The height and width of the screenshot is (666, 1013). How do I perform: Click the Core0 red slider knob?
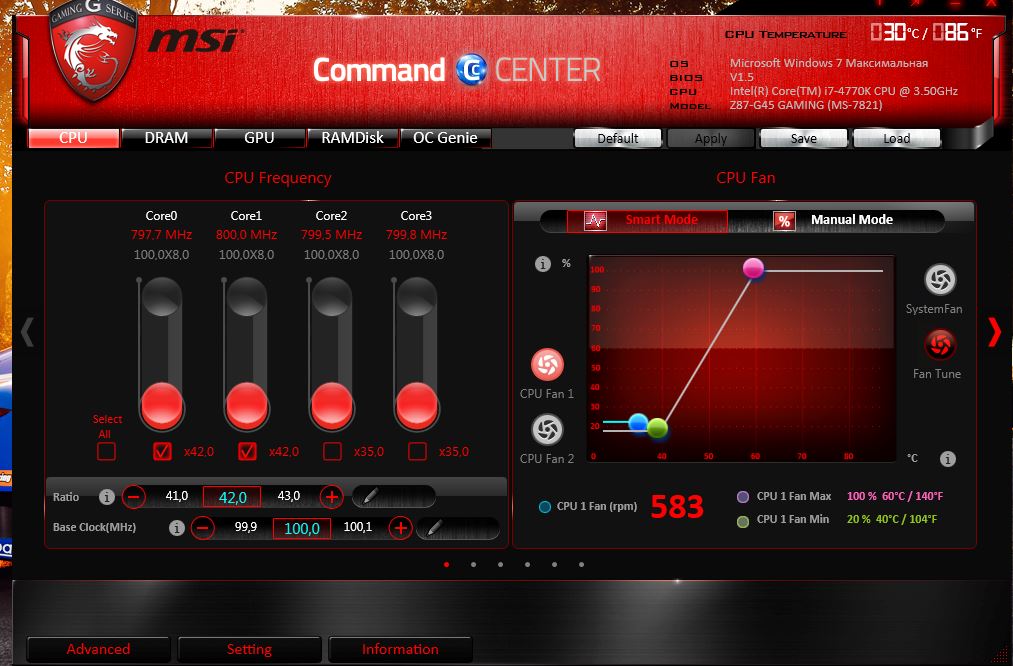pos(162,405)
